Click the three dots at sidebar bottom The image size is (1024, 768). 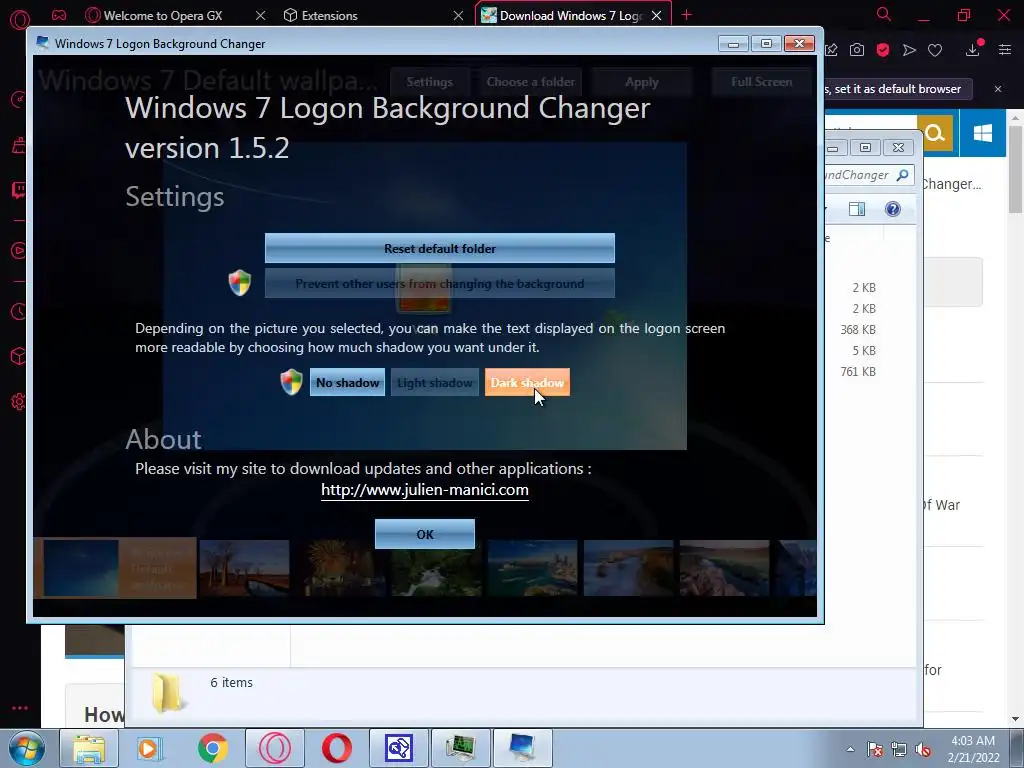click(20, 708)
